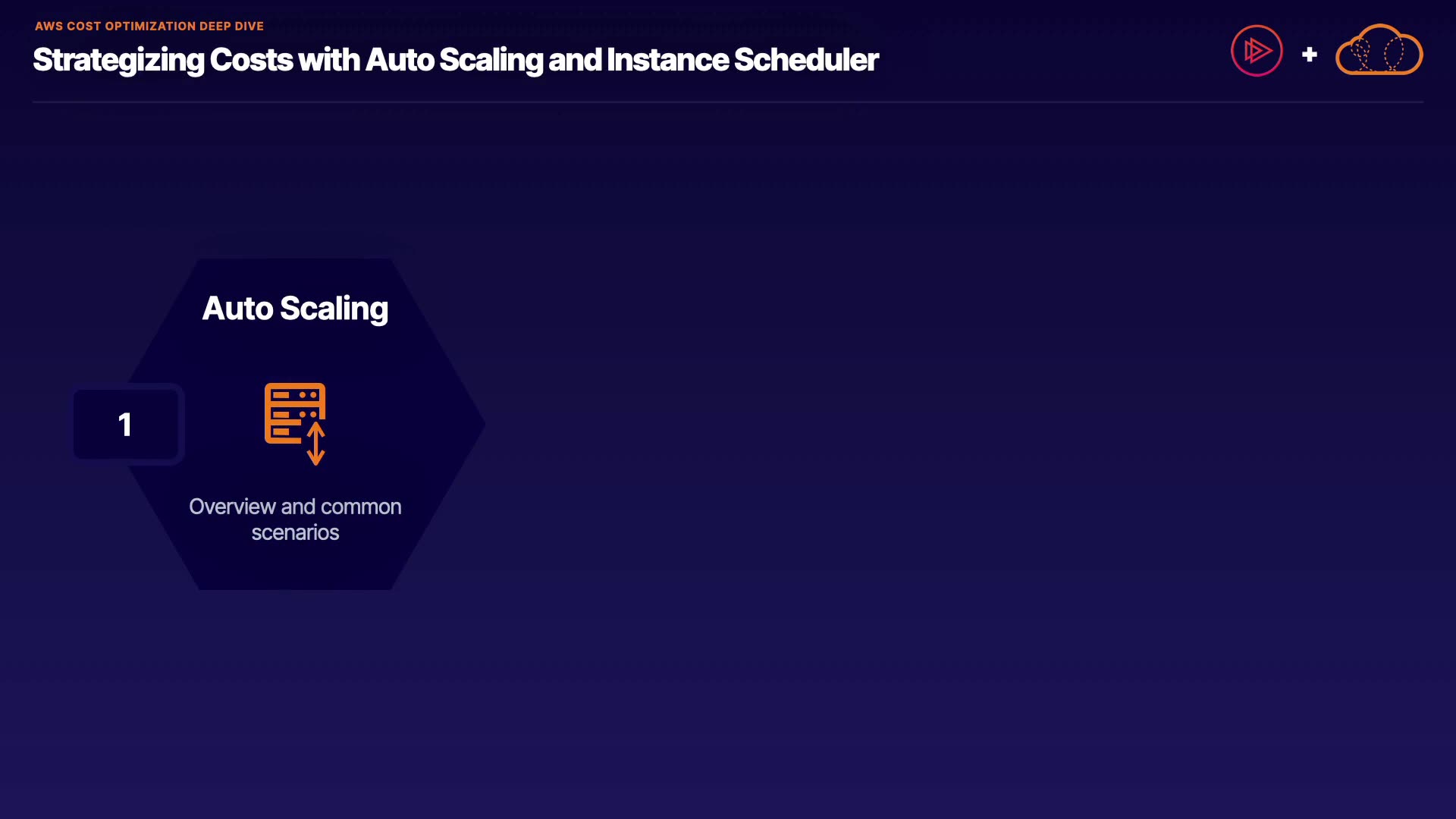This screenshot has width=1456, height=819.
Task: Click the word 'DIVE' in the orange subtitle
Action: pos(249,26)
